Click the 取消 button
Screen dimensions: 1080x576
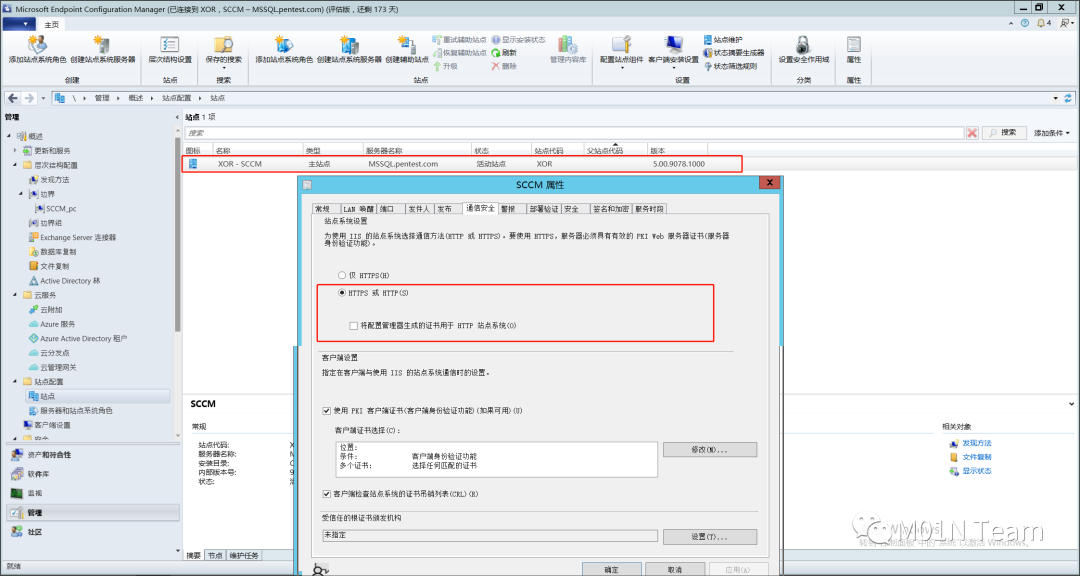tap(674, 570)
